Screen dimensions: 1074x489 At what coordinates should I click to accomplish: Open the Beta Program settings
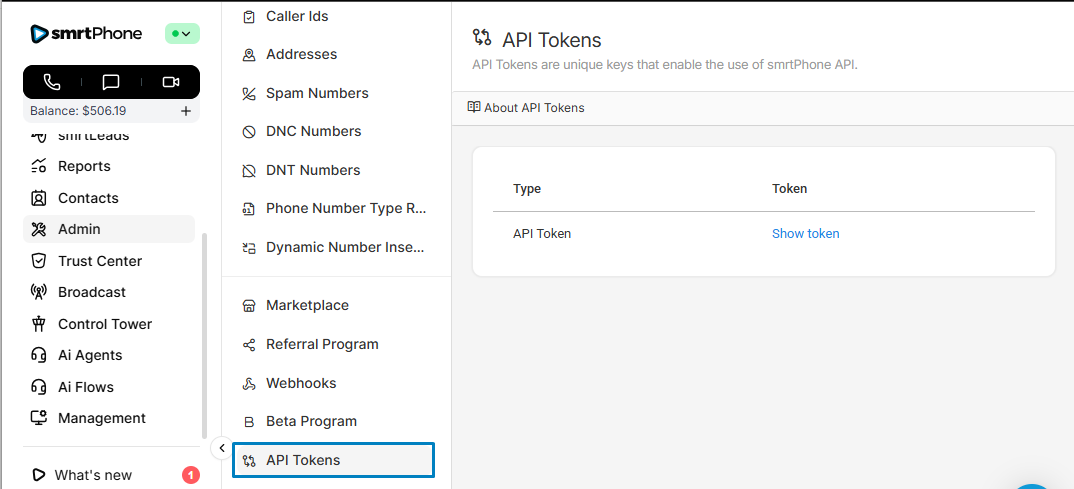pos(311,422)
